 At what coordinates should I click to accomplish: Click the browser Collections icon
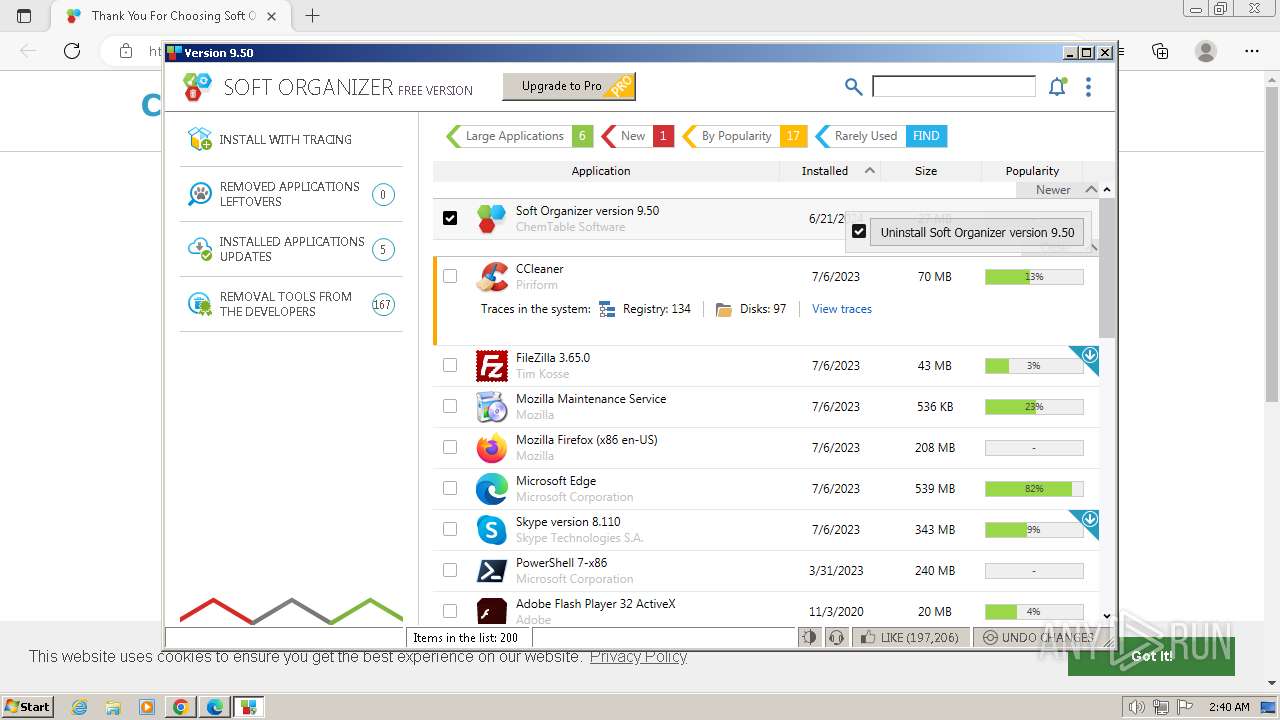[x=1160, y=51]
